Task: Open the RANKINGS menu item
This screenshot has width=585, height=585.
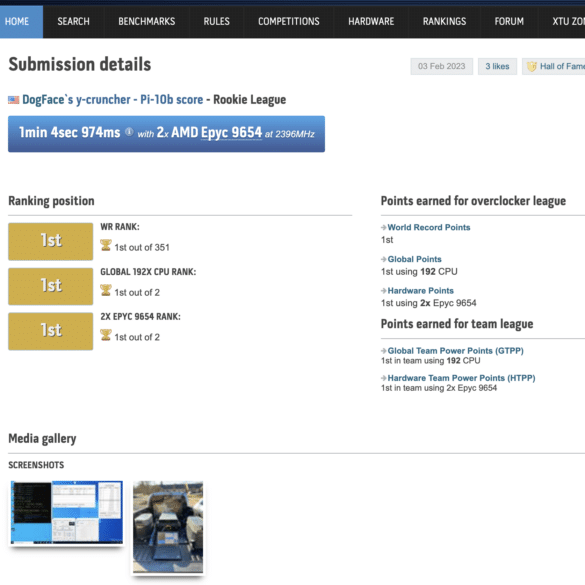Action: (444, 21)
